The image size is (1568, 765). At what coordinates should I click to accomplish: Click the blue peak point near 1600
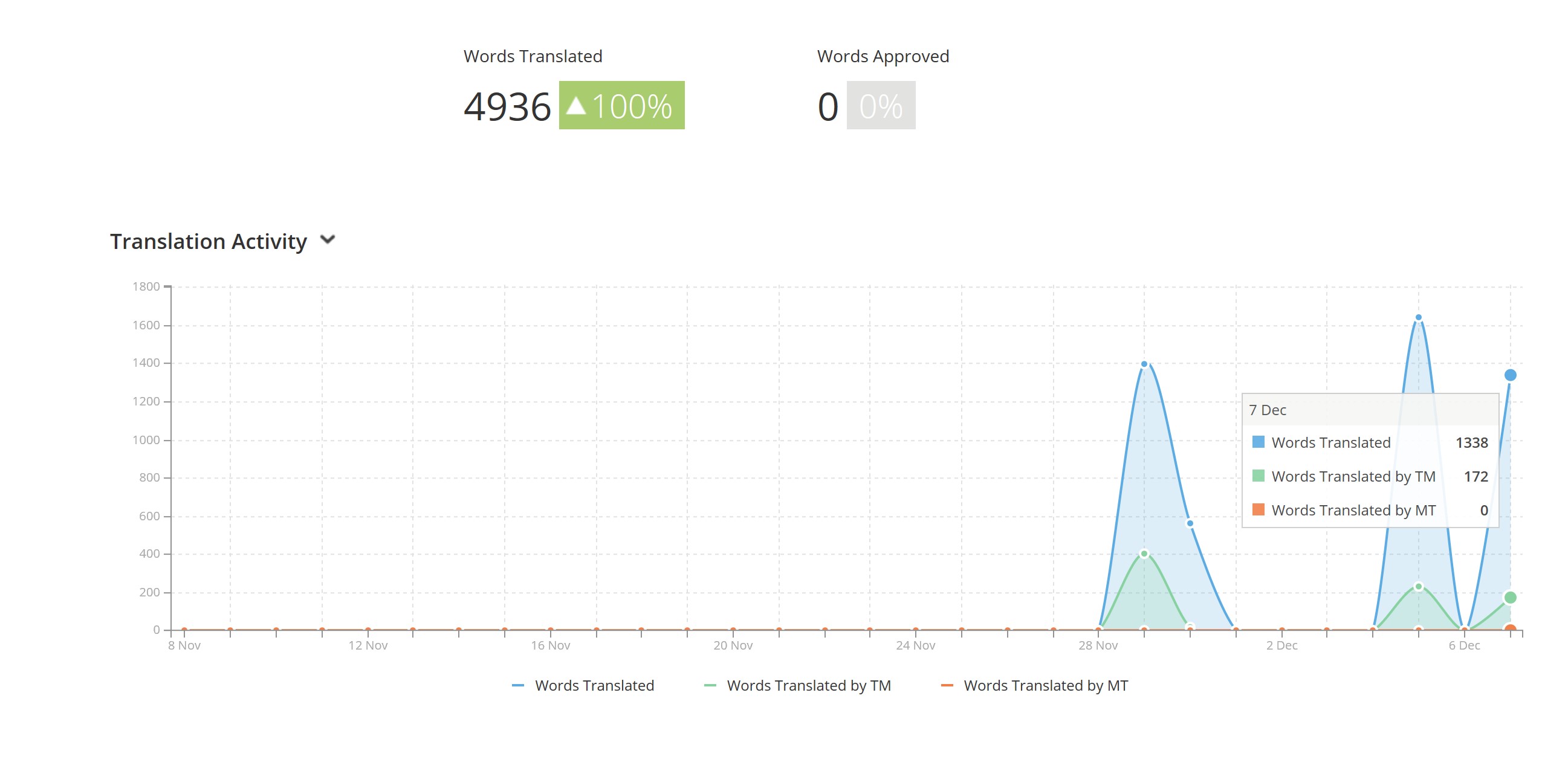pos(1418,317)
